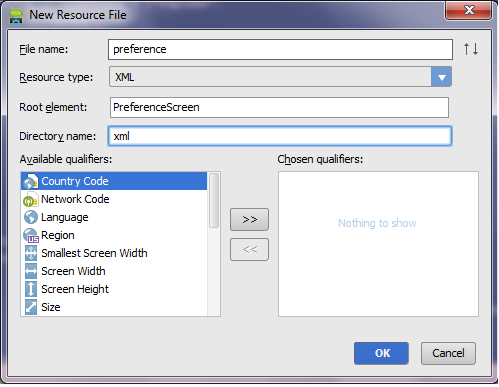This screenshot has height=387, width=499.
Task: Select Size qualifier row
Action: pos(114,307)
